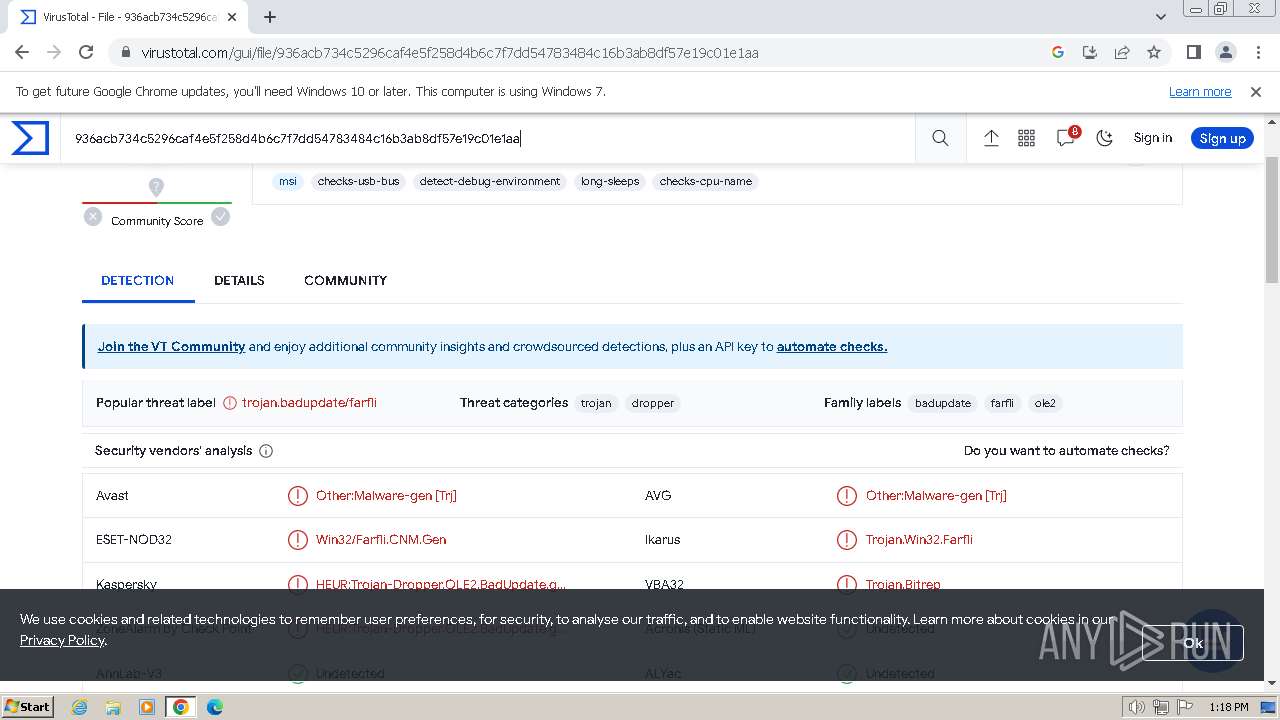Click Do you want to automate checks?
The image size is (1280, 720).
[x=1066, y=450]
